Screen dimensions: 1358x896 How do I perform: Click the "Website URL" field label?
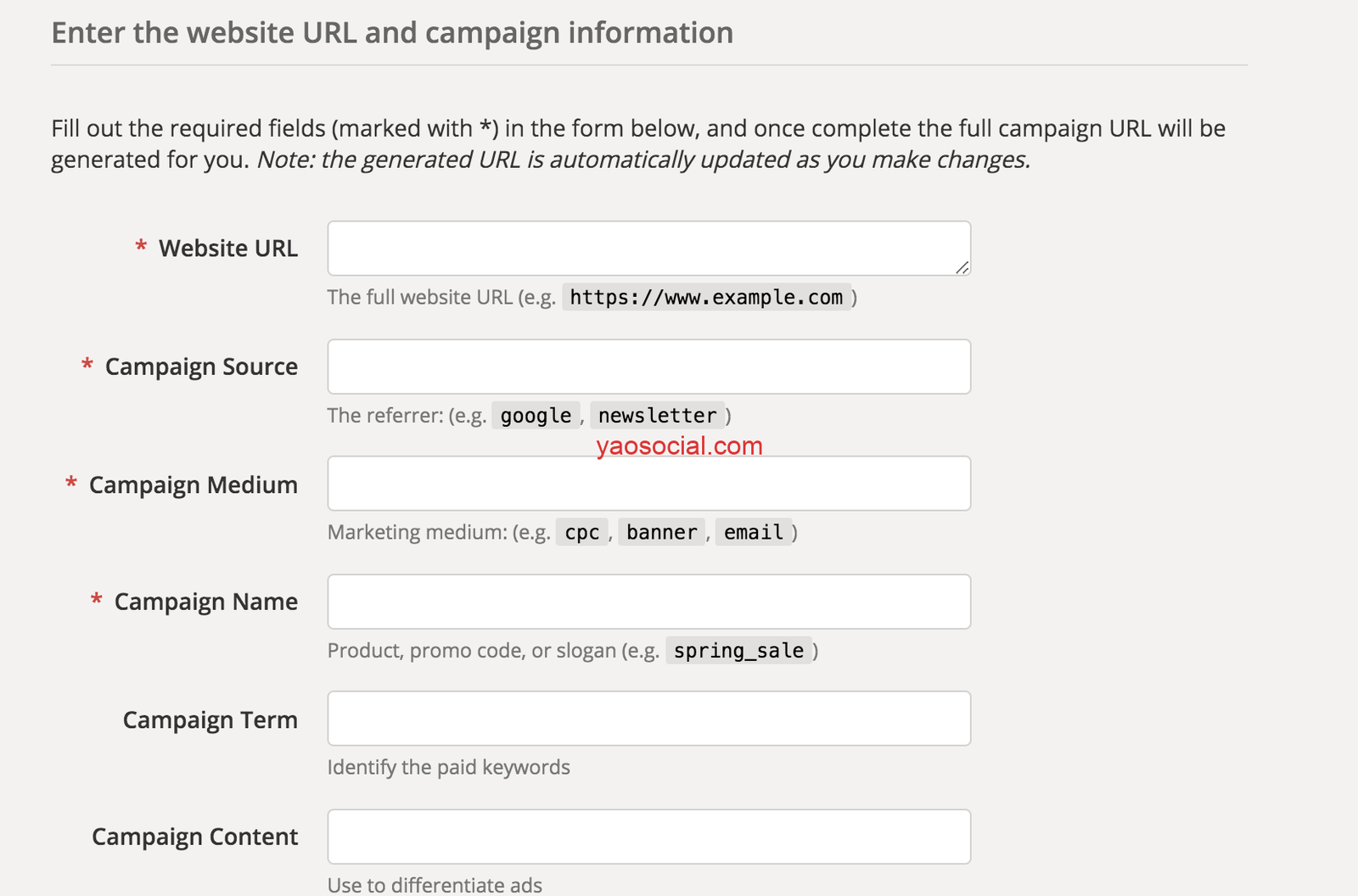click(228, 249)
